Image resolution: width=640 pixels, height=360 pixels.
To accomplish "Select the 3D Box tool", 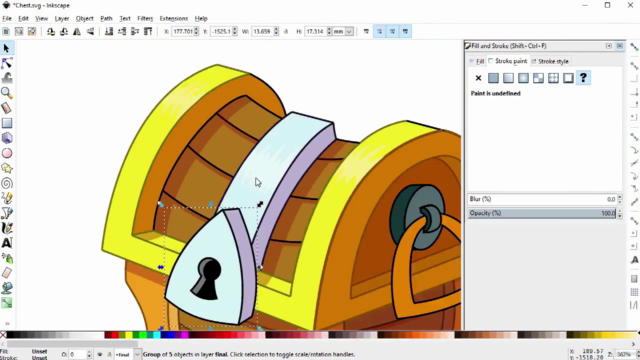I will click(7, 138).
